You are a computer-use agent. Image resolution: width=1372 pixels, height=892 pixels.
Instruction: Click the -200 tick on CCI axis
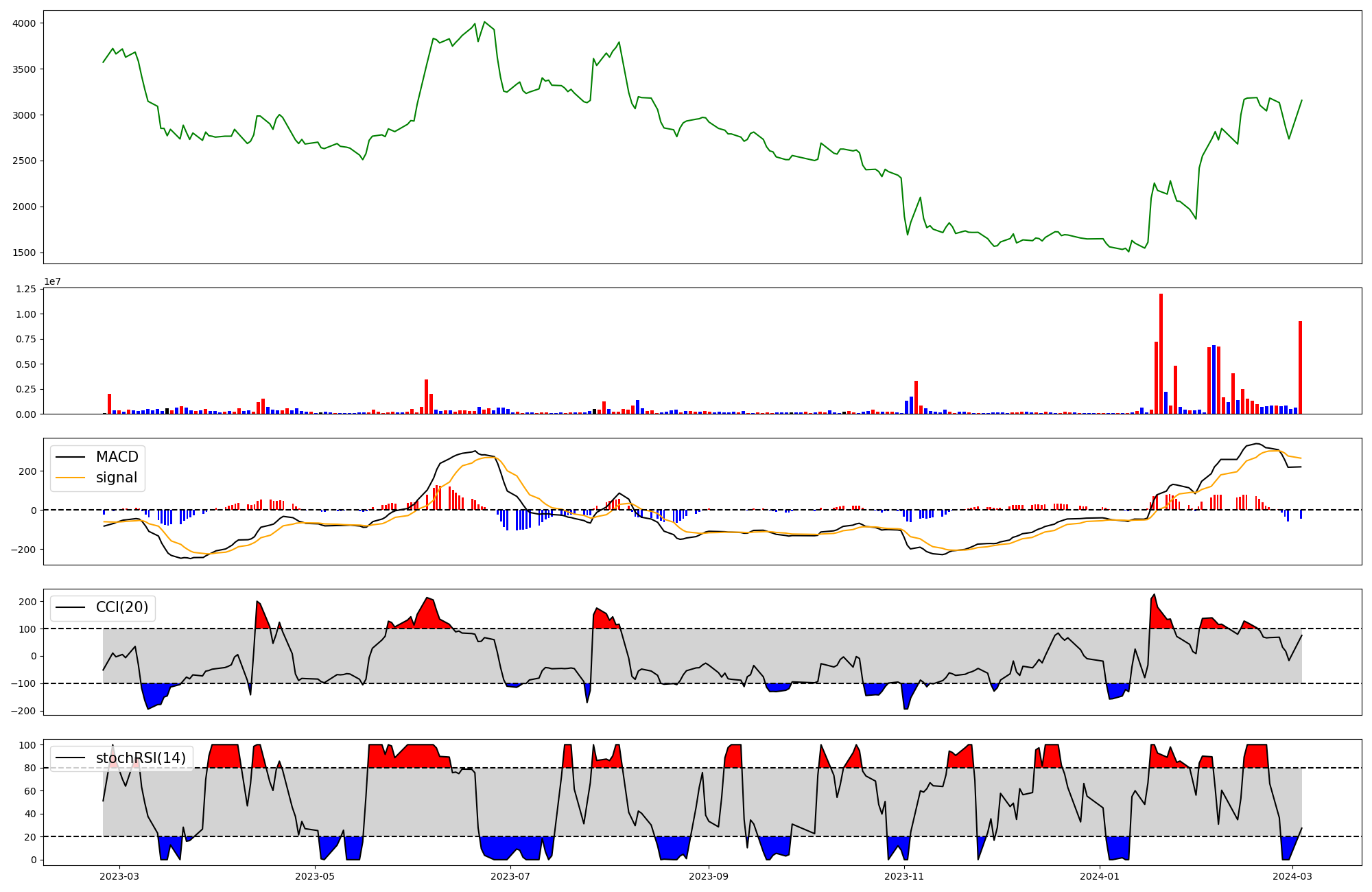pyautogui.click(x=24, y=711)
